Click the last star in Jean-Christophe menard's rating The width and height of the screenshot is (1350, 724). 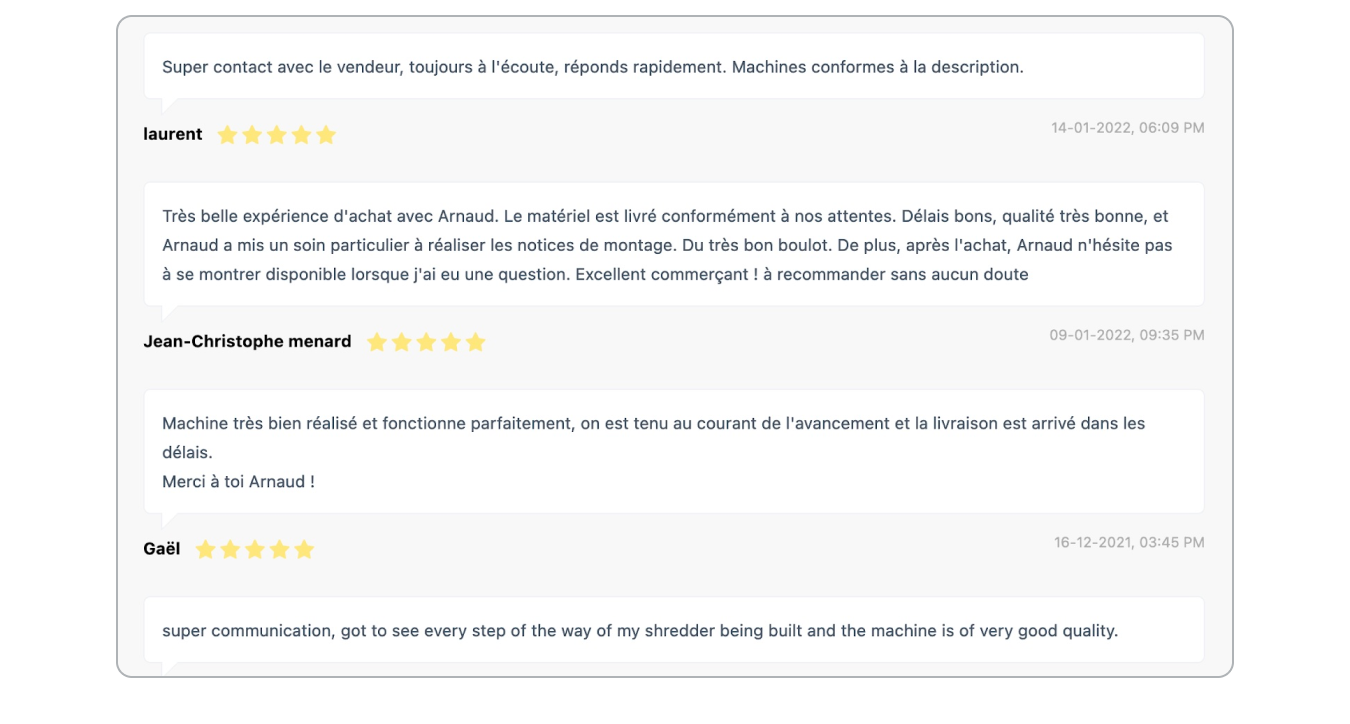pos(476,343)
